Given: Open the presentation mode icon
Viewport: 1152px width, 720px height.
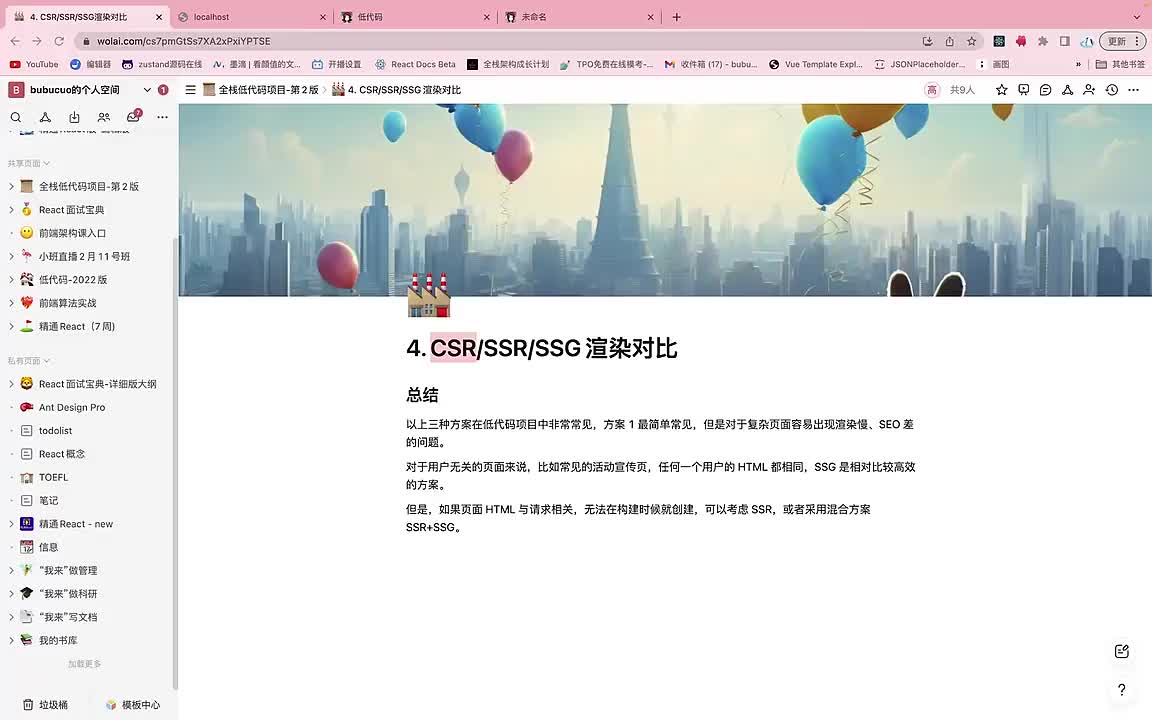Looking at the screenshot, I should tap(1023, 90).
